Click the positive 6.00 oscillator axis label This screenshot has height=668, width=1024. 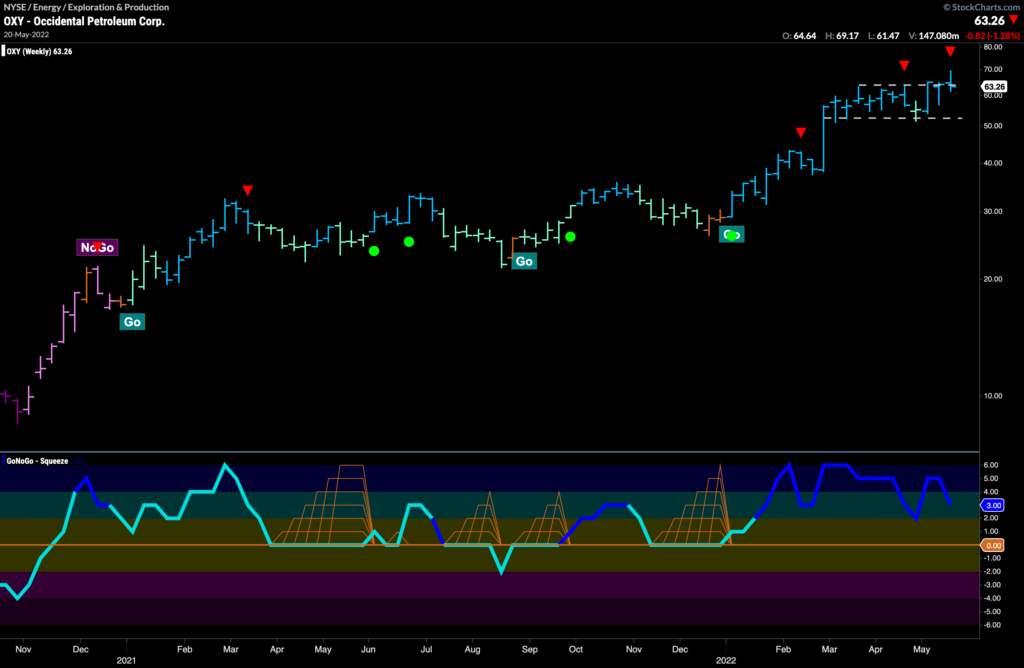[x=991, y=465]
